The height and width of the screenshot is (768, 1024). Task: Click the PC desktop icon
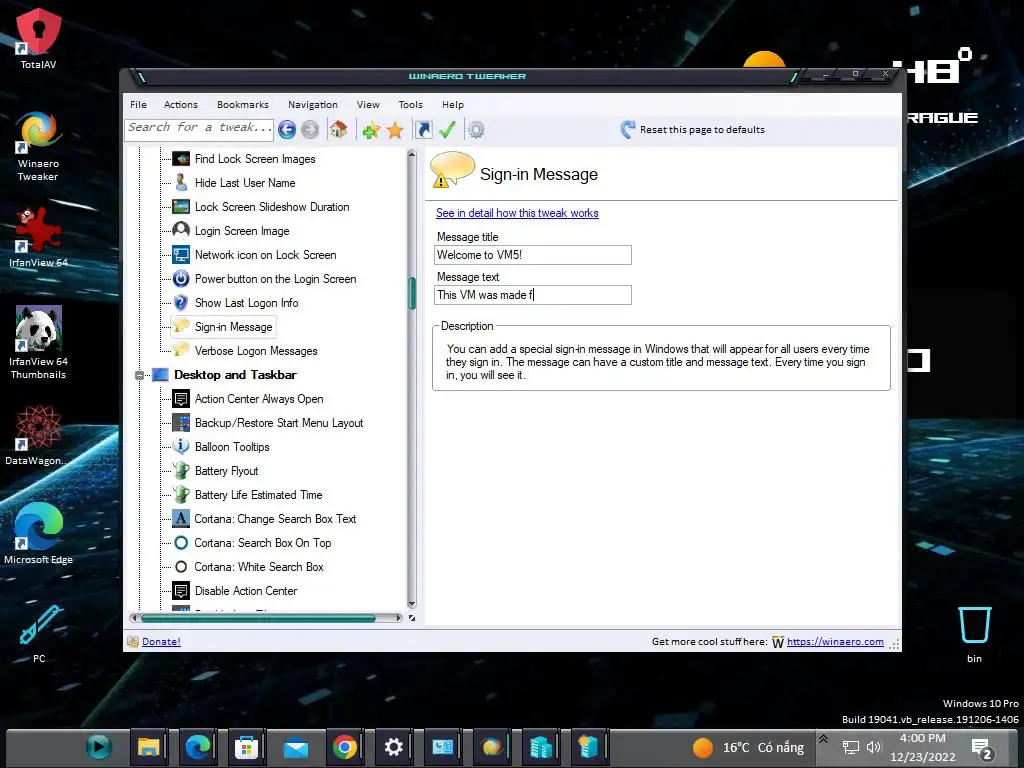pos(39,633)
